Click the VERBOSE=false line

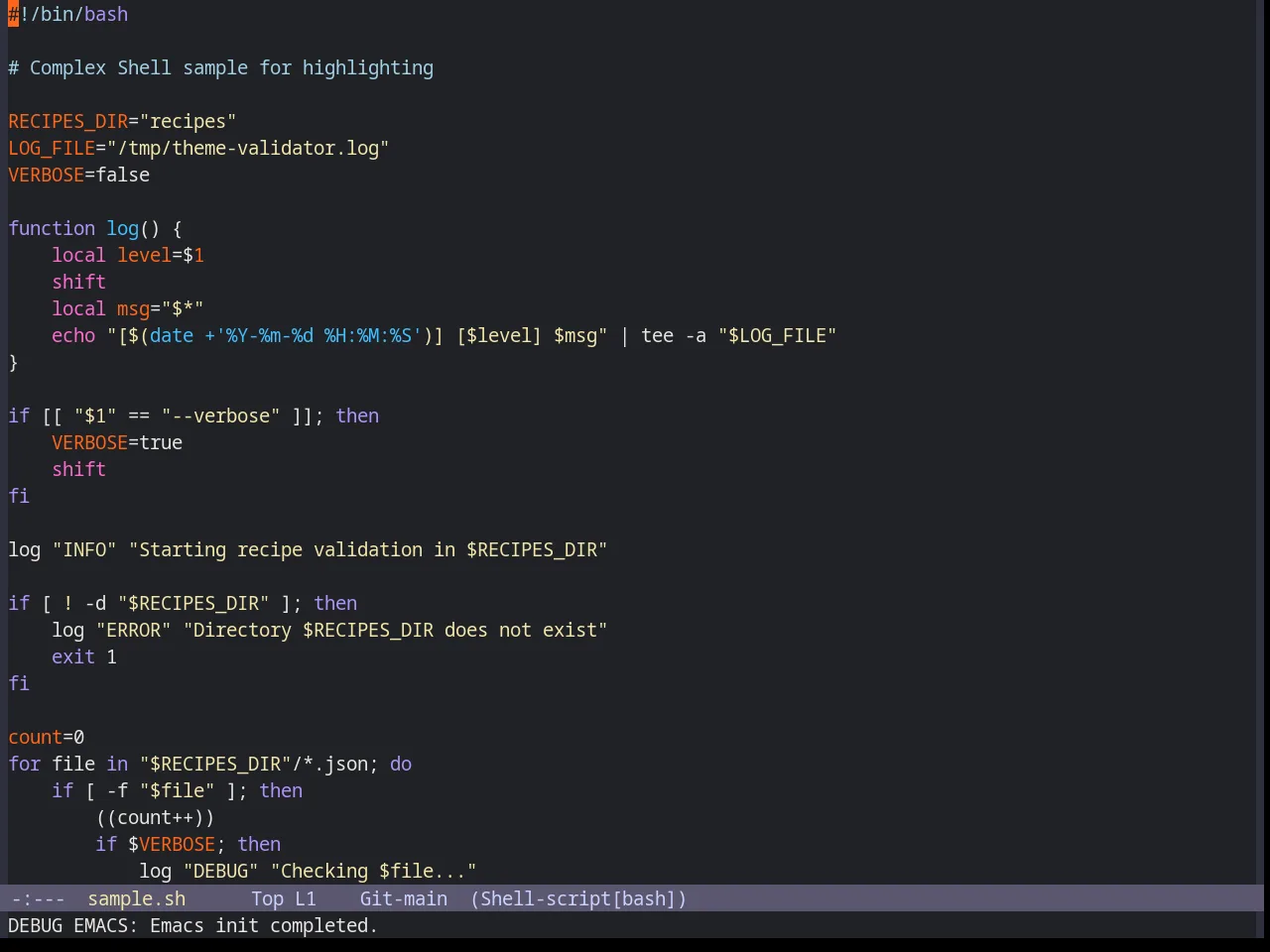79,176
